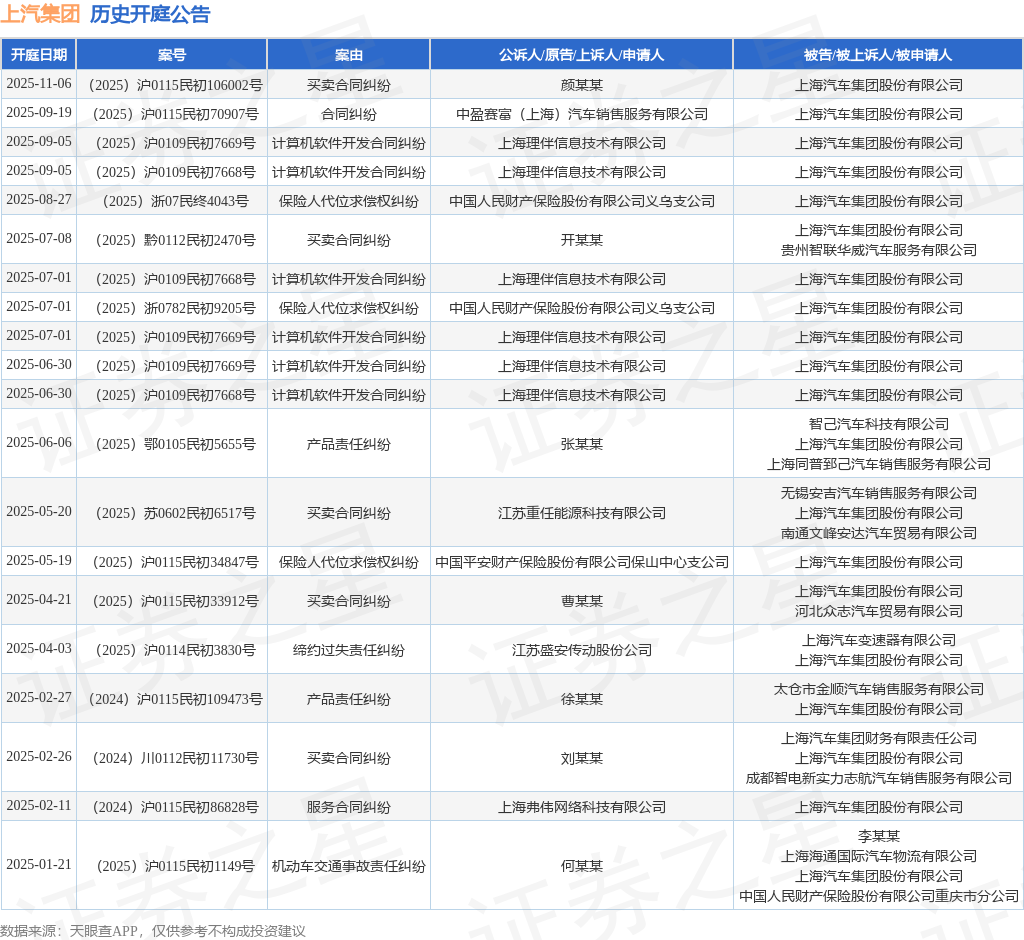Click the 被告/被上诉人/被申请人 column header
This screenshot has width=1024, height=940.
coord(878,55)
